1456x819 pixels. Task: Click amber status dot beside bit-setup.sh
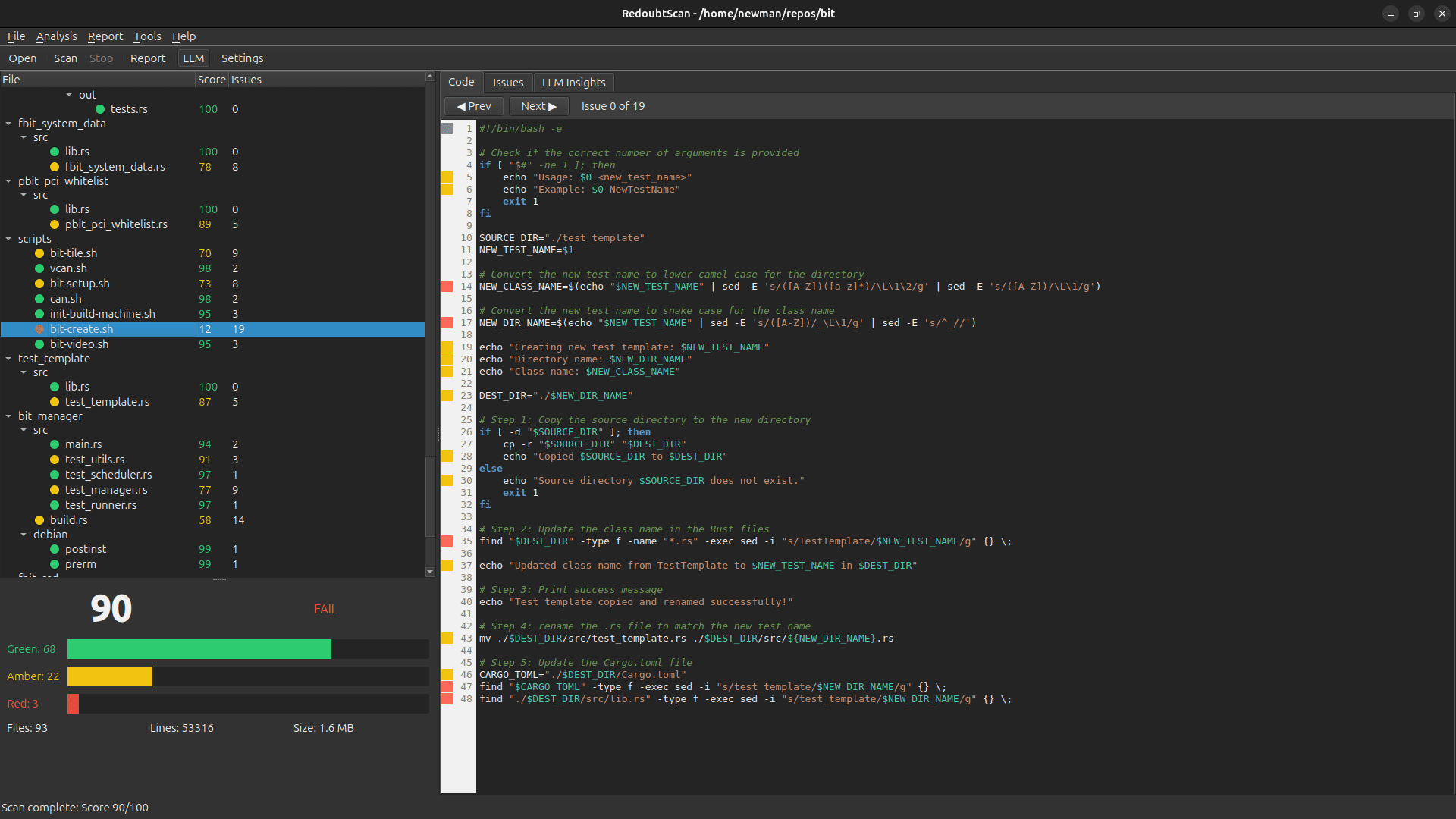[39, 284]
